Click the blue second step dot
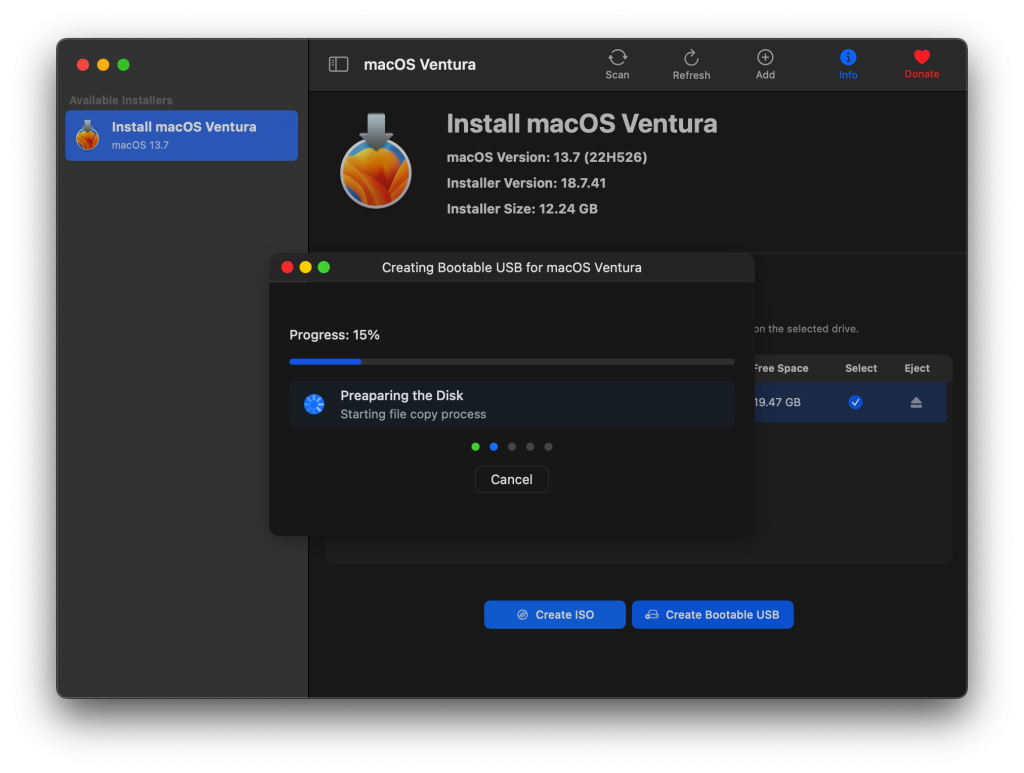 point(494,447)
